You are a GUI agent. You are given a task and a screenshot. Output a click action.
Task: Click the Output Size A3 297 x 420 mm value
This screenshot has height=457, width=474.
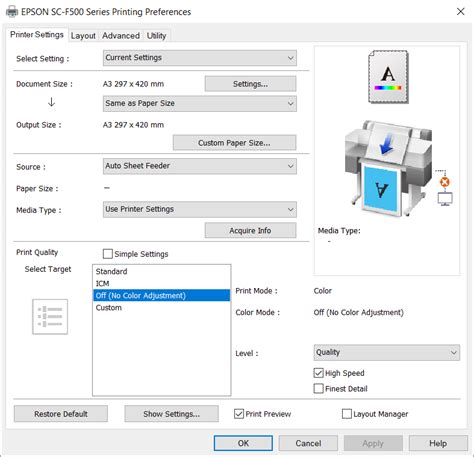coord(133,125)
